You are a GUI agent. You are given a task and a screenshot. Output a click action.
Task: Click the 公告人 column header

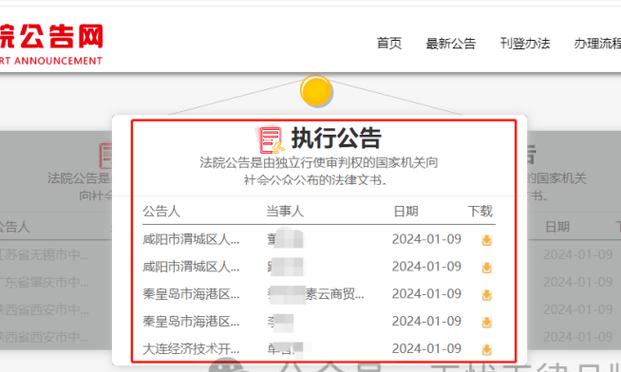coord(161,211)
